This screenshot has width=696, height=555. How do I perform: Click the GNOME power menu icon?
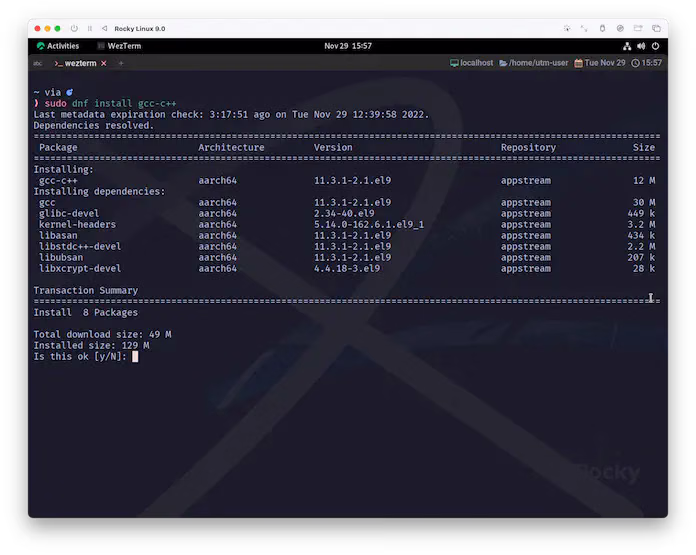coord(655,46)
